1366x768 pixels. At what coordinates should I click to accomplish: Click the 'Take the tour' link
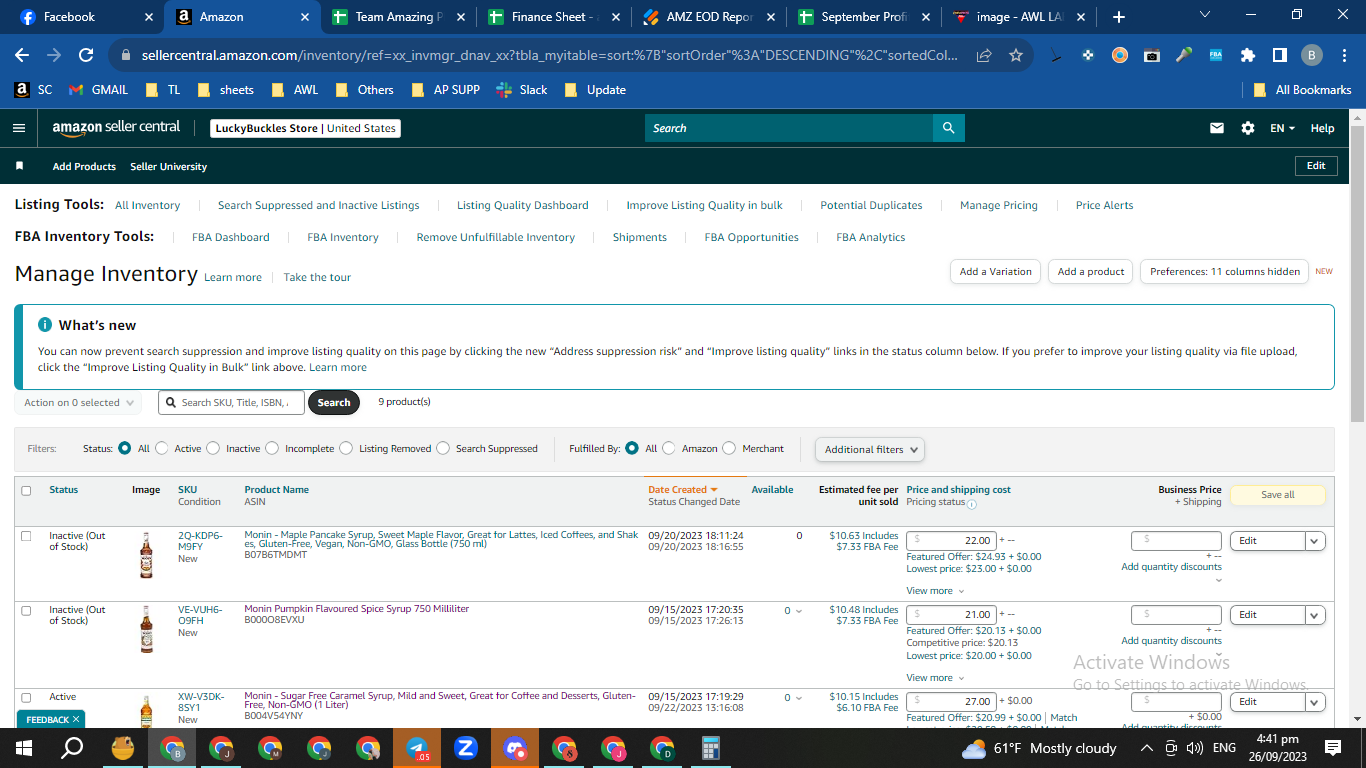317,277
